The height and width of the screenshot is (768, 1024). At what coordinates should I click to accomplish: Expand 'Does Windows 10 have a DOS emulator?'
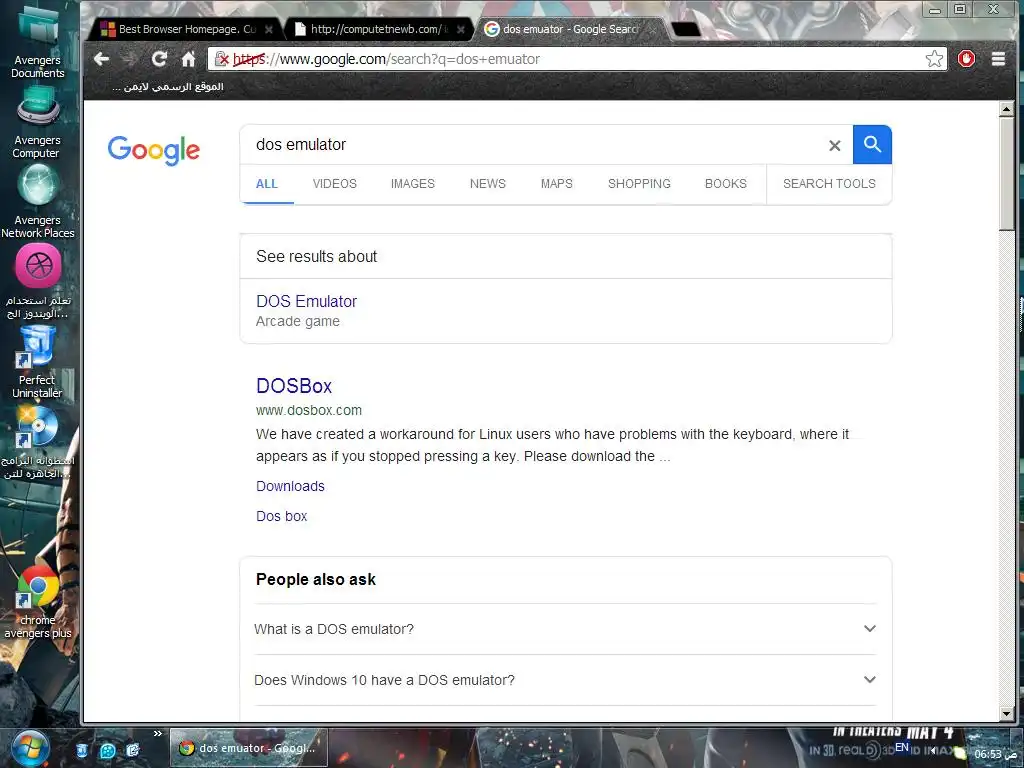565,680
